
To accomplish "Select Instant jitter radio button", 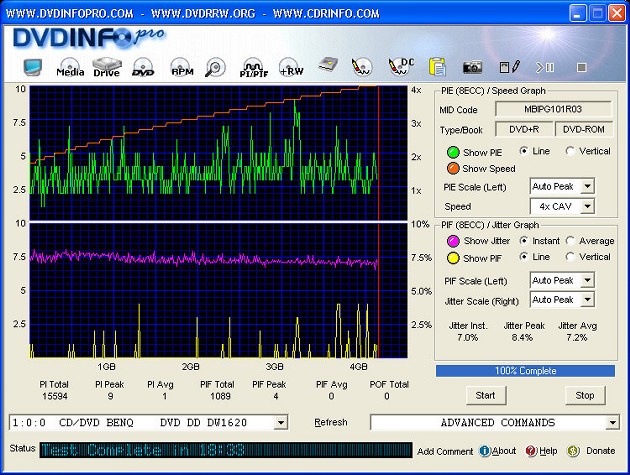I will pyautogui.click(x=524, y=241).
